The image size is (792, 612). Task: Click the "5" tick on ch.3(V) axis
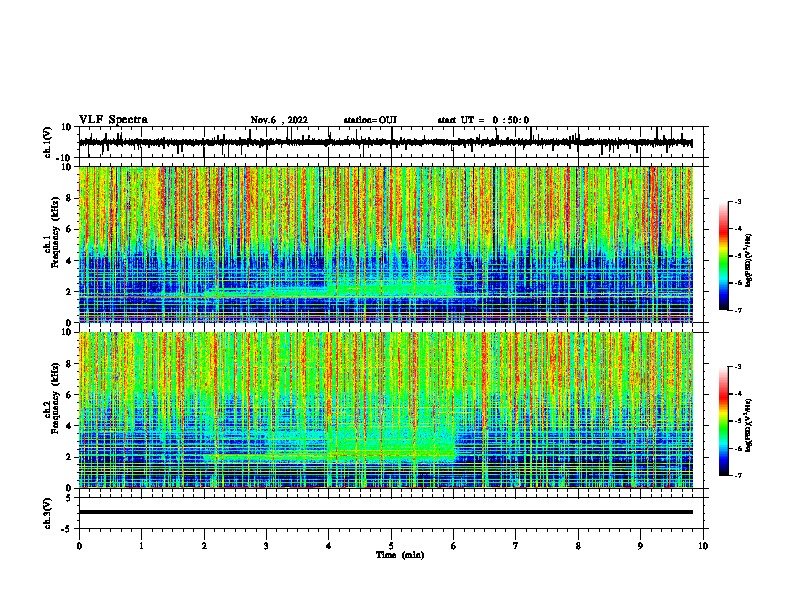tap(70, 498)
